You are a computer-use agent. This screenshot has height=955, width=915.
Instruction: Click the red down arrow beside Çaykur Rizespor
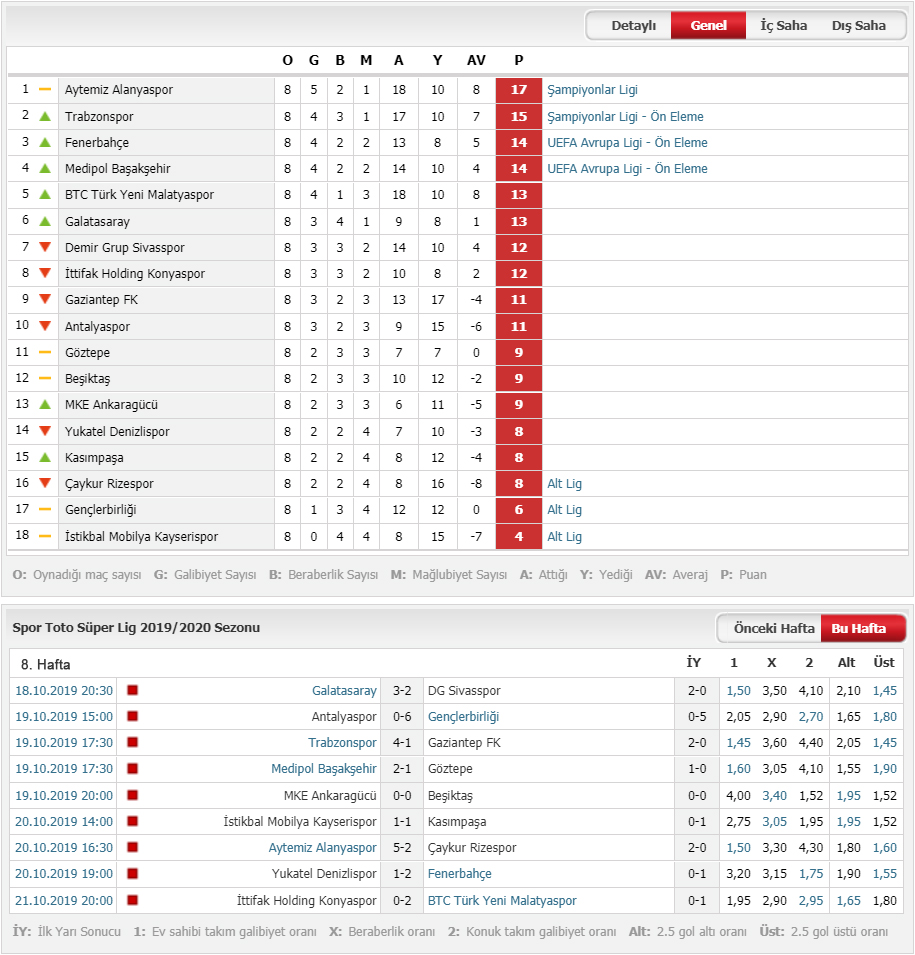point(44,482)
